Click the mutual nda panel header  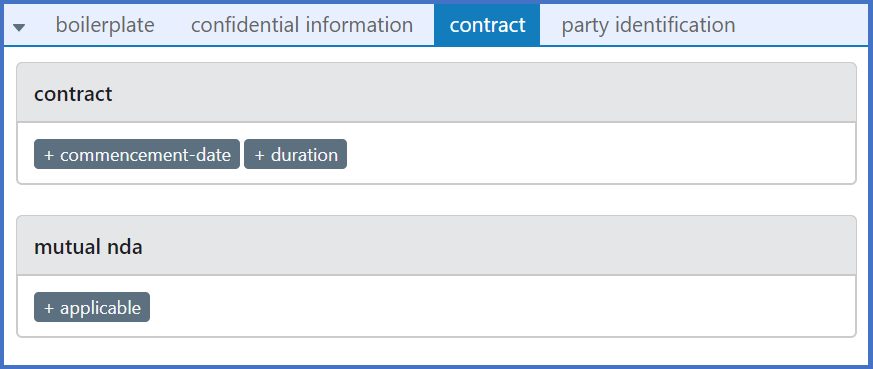436,246
